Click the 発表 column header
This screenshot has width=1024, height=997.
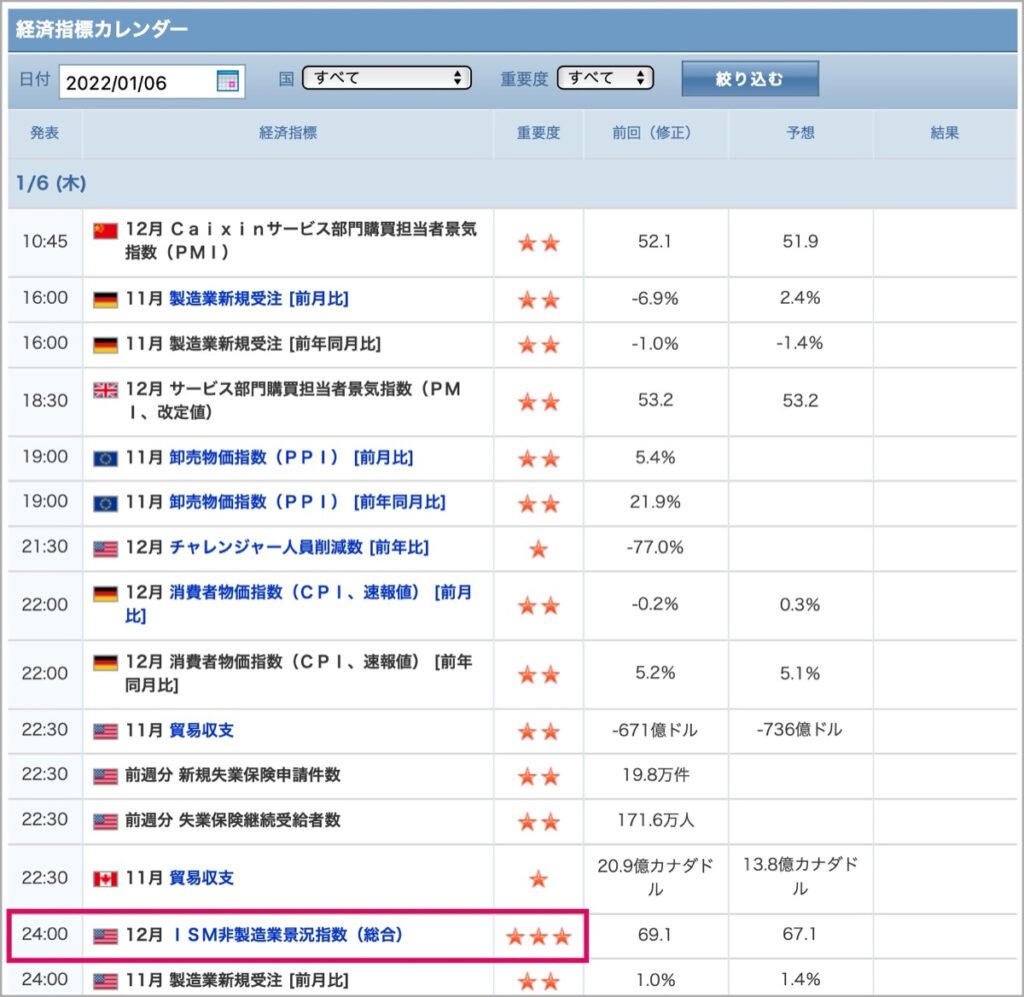44,133
